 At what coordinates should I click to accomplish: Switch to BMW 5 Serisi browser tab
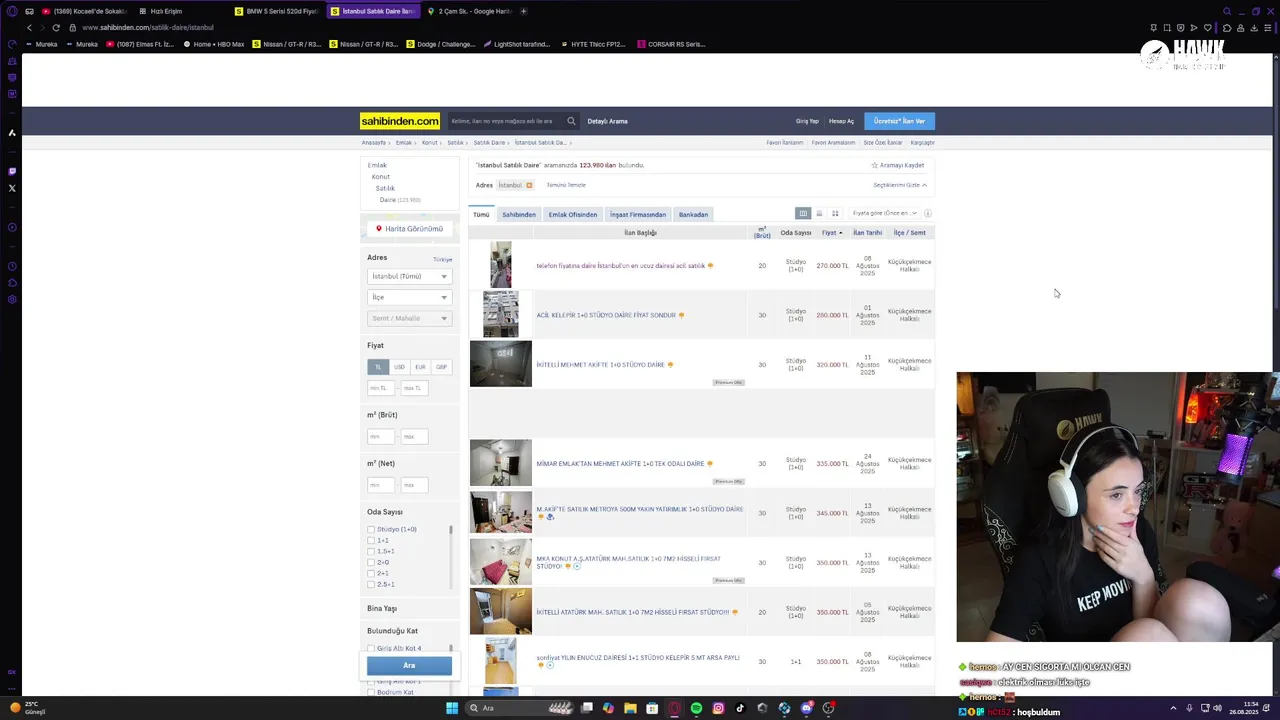coord(277,11)
